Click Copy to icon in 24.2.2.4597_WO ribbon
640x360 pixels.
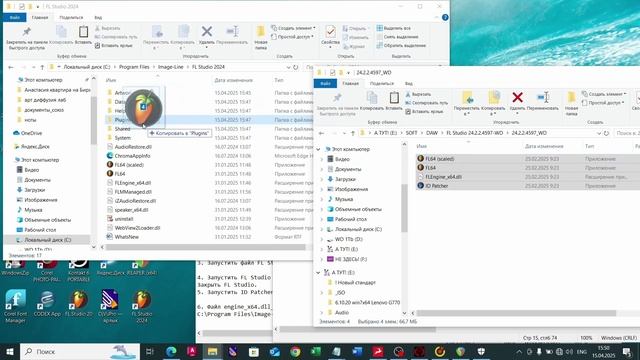(494, 98)
